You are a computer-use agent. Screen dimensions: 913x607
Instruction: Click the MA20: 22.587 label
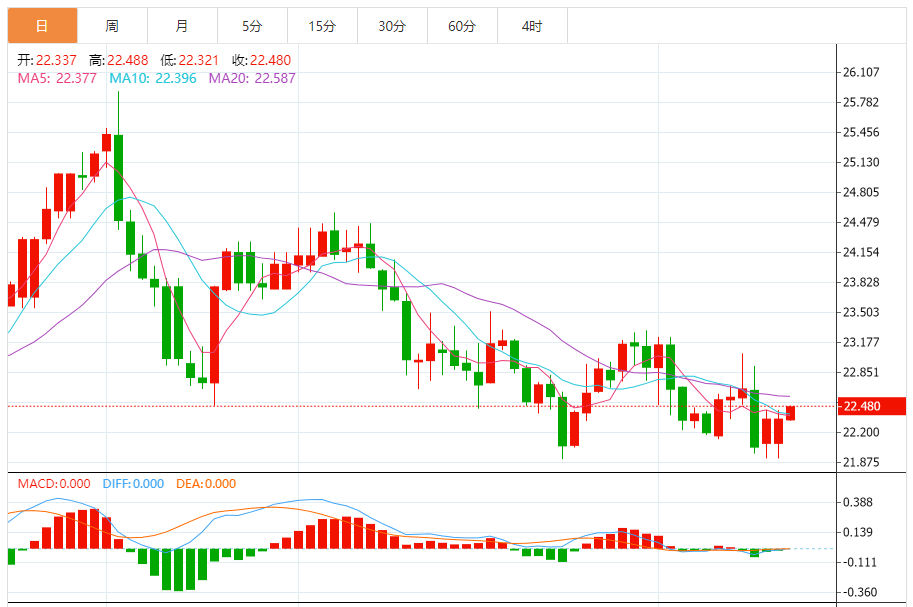pos(252,78)
